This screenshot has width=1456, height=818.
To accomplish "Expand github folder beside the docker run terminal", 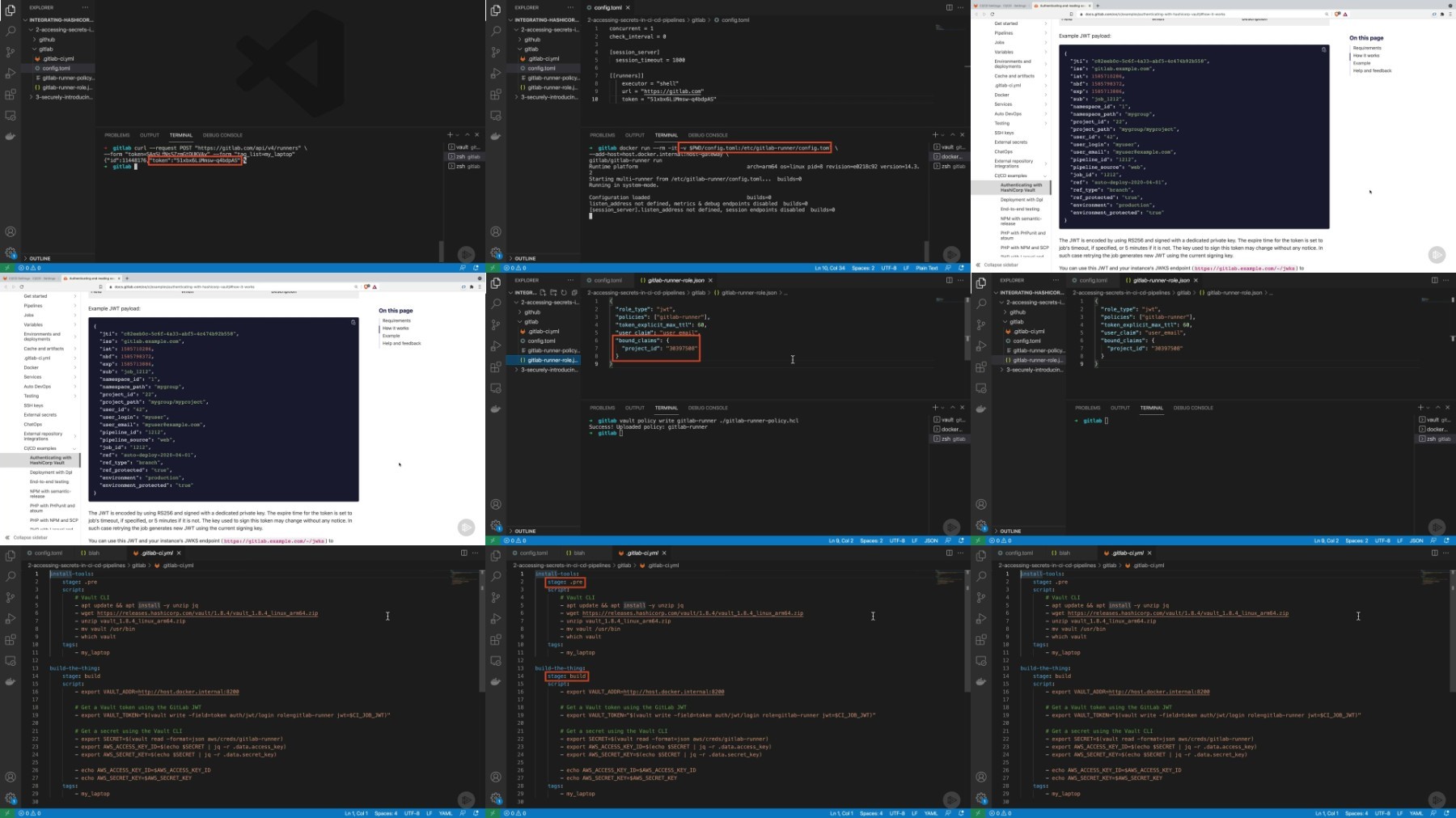I will (531, 39).
